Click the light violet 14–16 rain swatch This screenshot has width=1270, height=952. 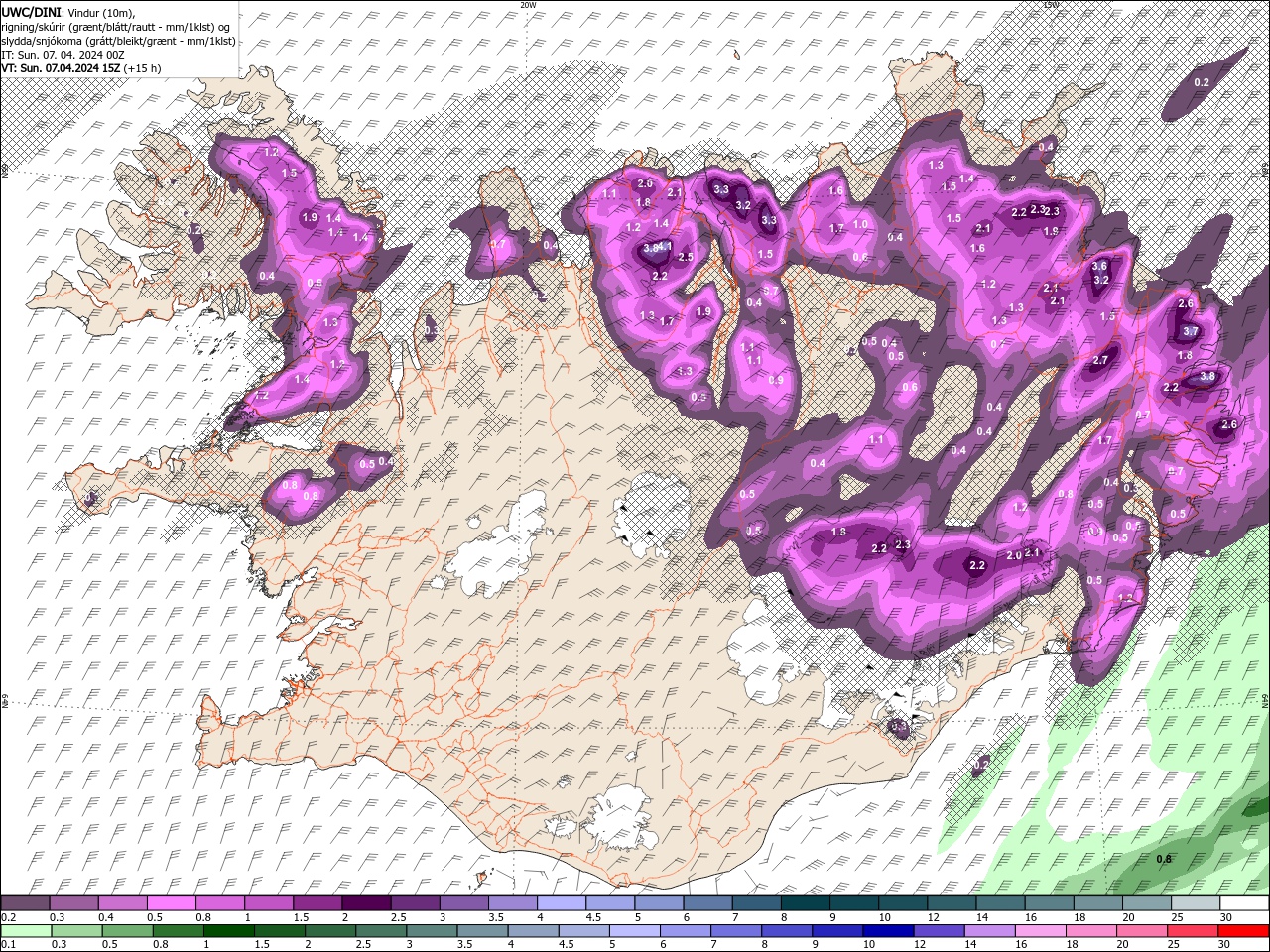[x=988, y=931]
